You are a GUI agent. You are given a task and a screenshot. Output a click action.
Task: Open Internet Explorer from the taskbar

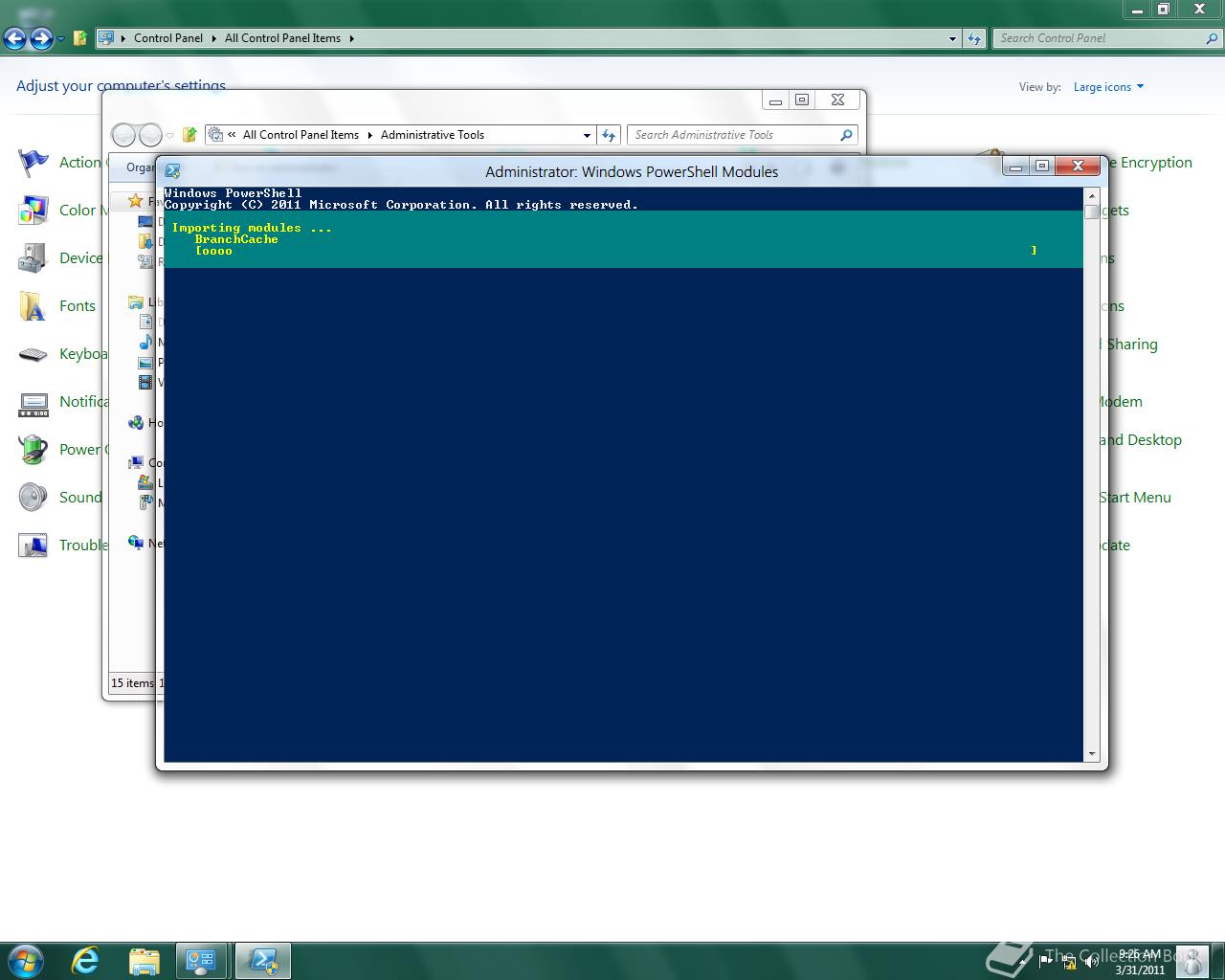pos(86,960)
